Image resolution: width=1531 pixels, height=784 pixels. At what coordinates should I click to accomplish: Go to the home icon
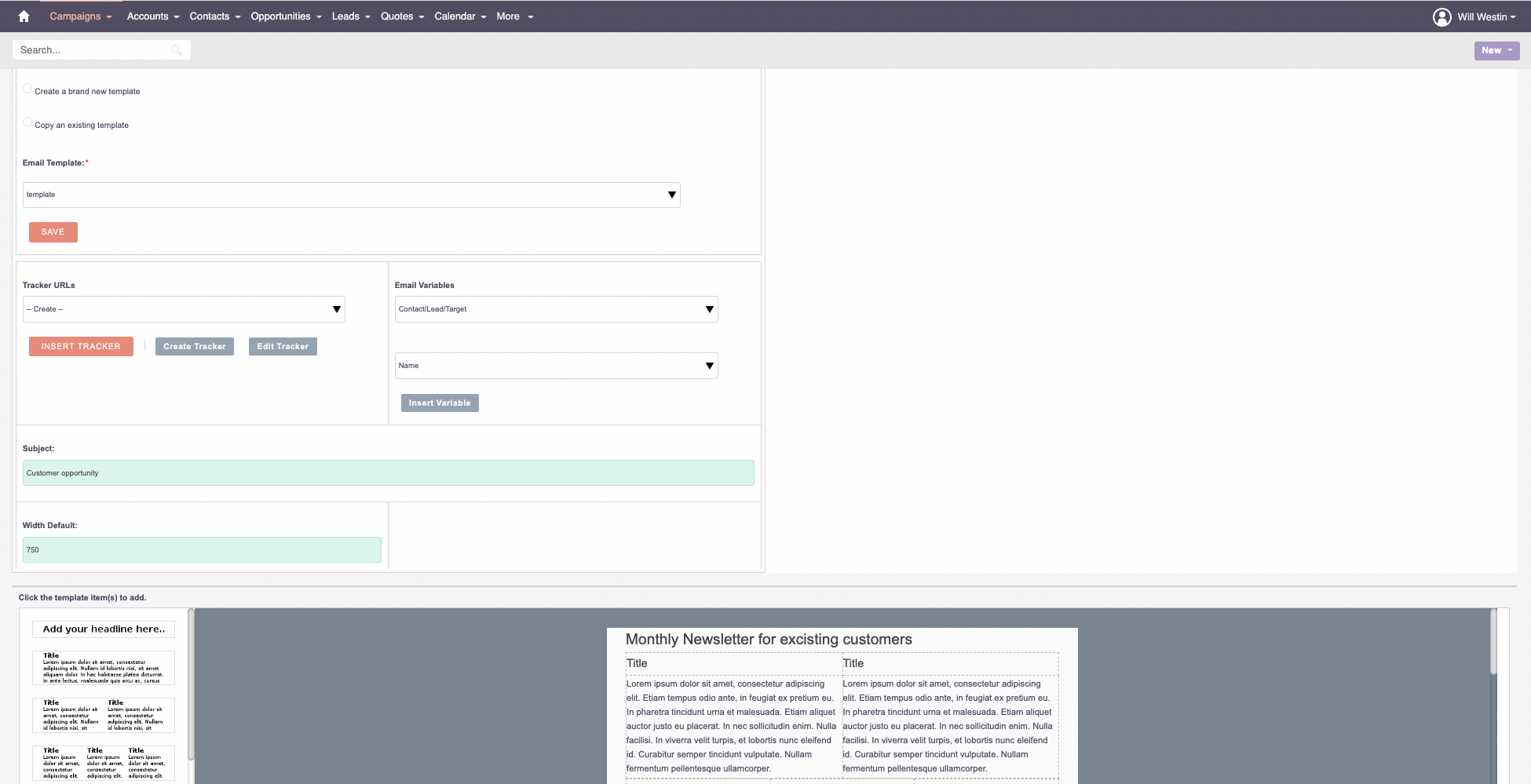coord(24,16)
